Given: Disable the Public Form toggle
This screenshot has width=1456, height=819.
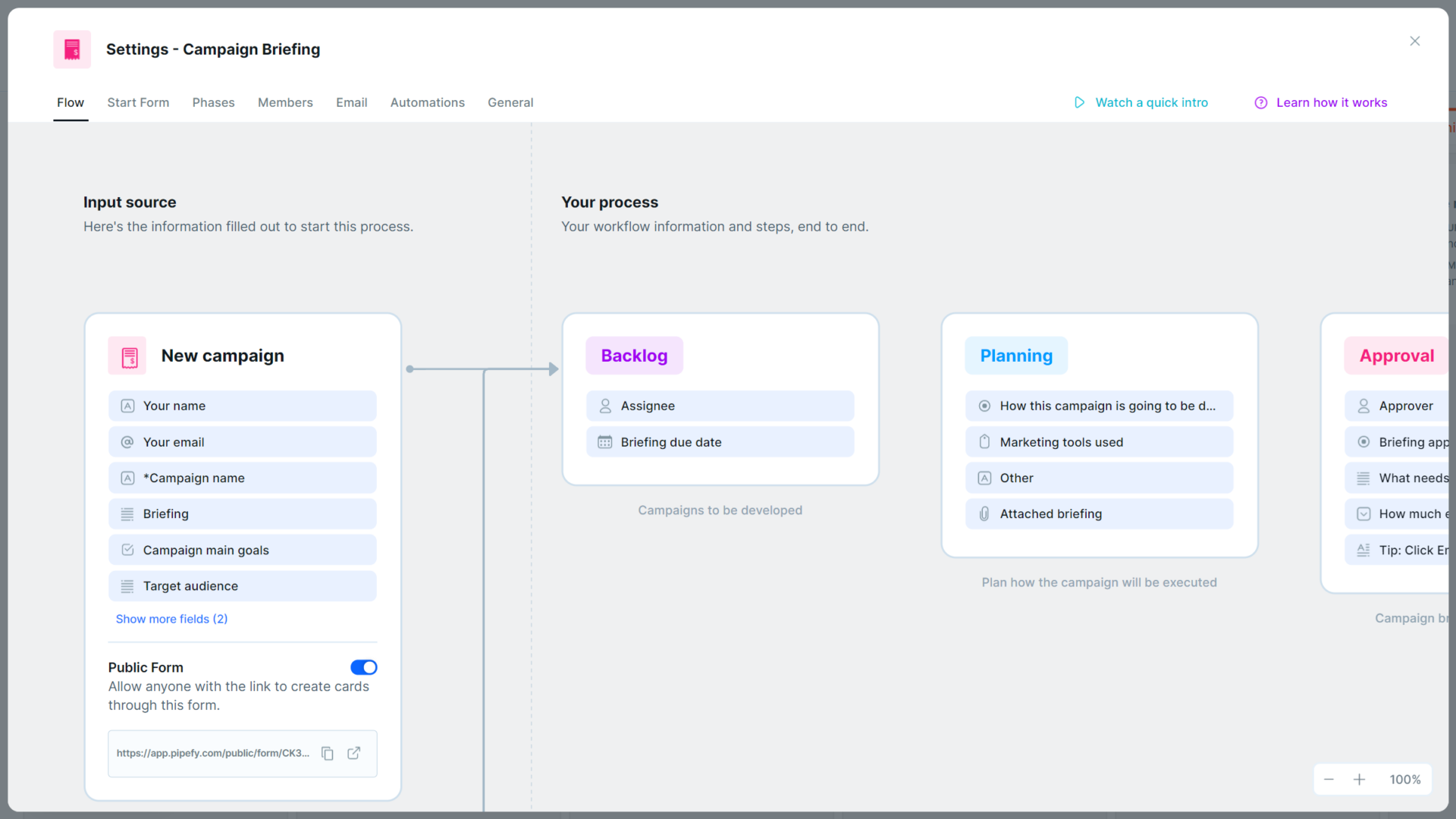Looking at the screenshot, I should [364, 667].
